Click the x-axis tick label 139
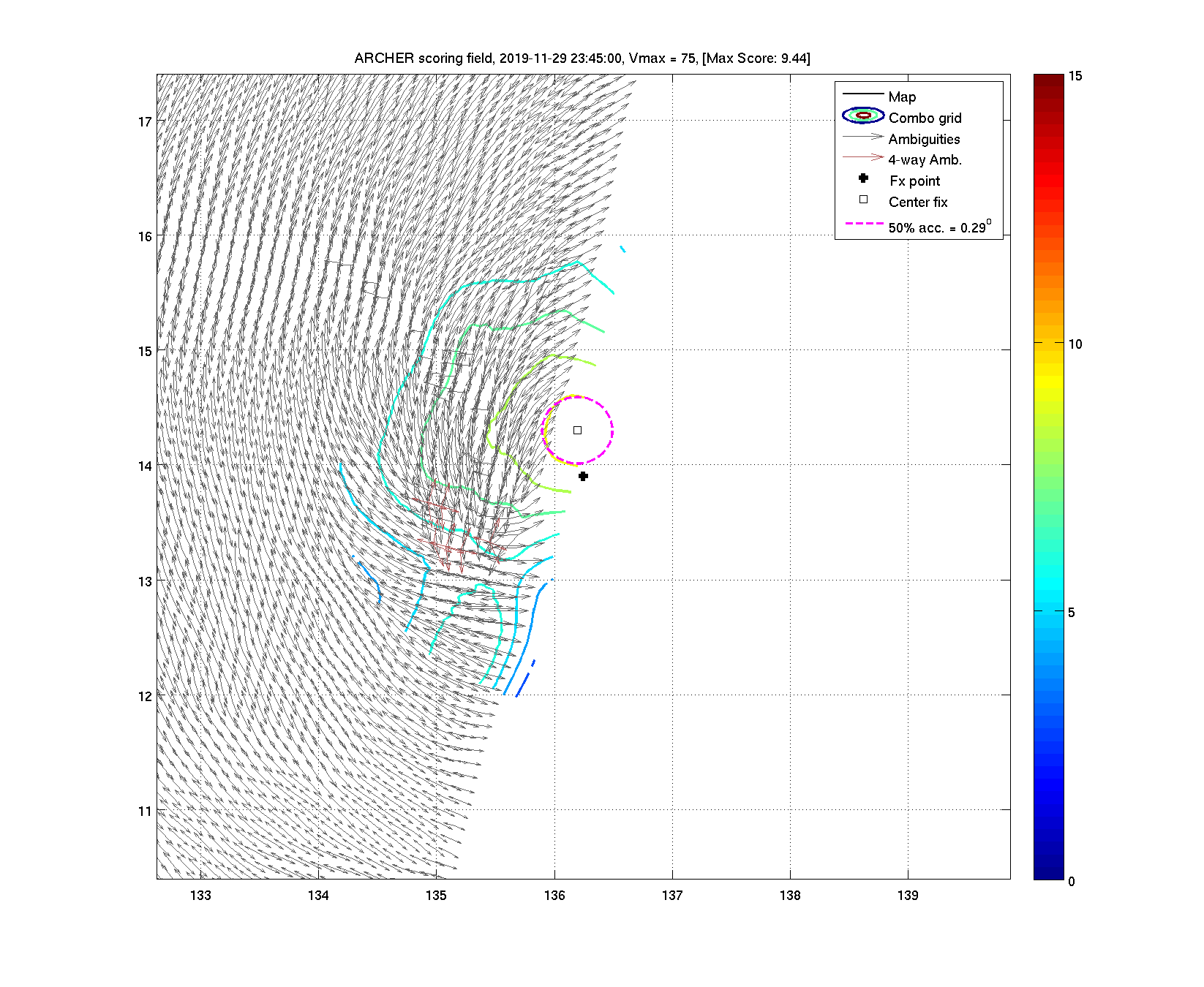The image size is (1204, 987). click(x=908, y=896)
